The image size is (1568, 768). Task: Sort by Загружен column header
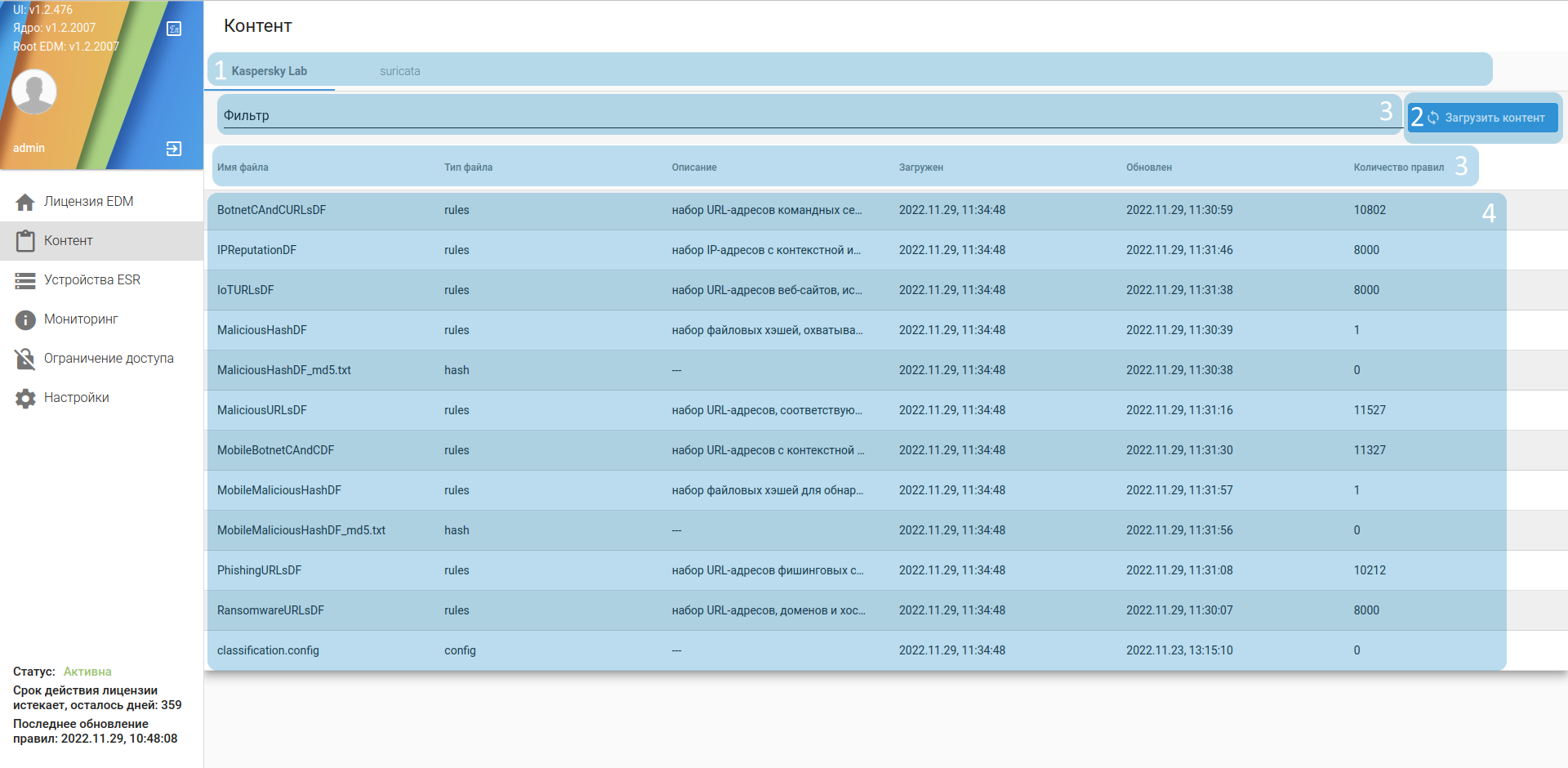(921, 167)
